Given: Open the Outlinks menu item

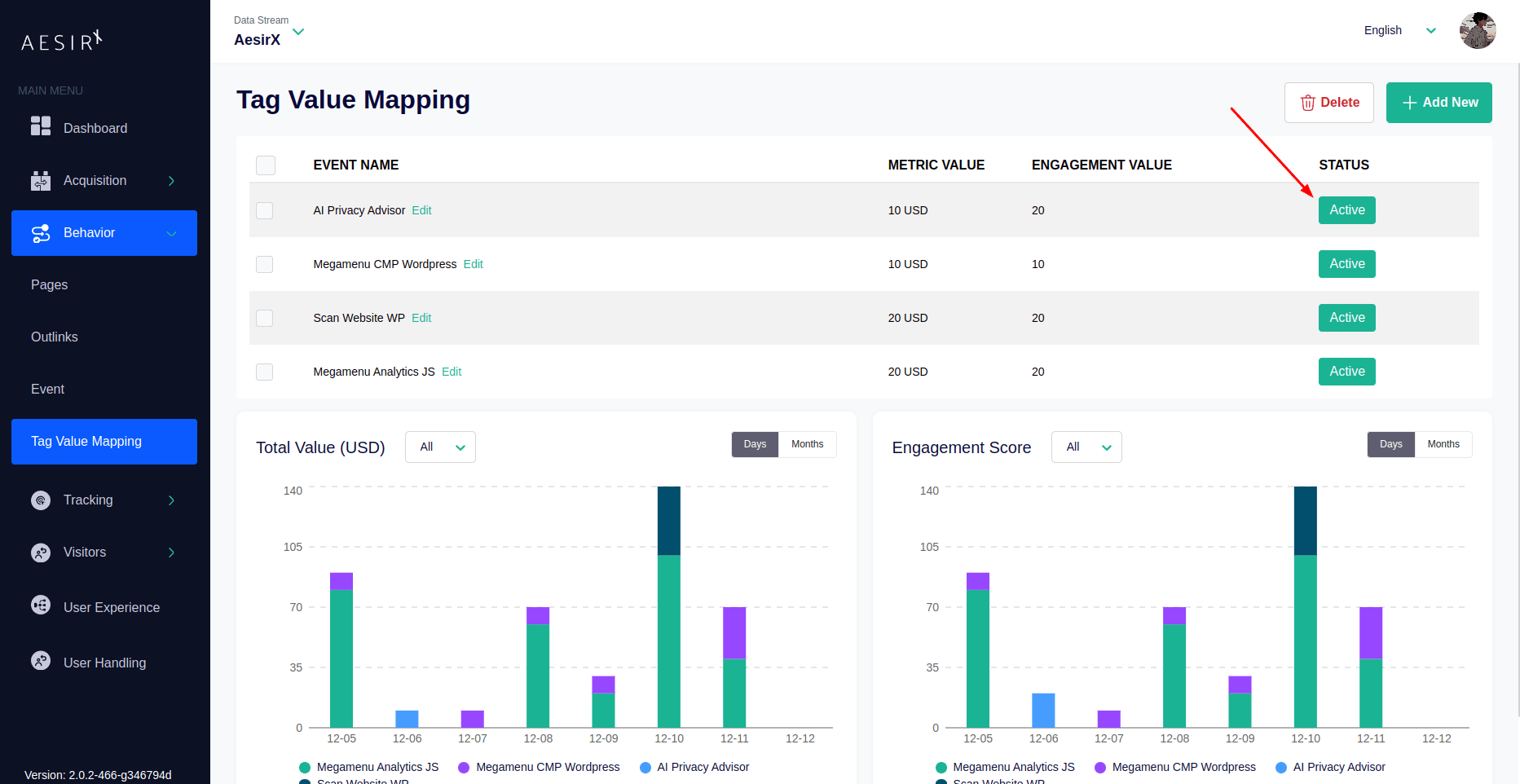Looking at the screenshot, I should click(55, 337).
